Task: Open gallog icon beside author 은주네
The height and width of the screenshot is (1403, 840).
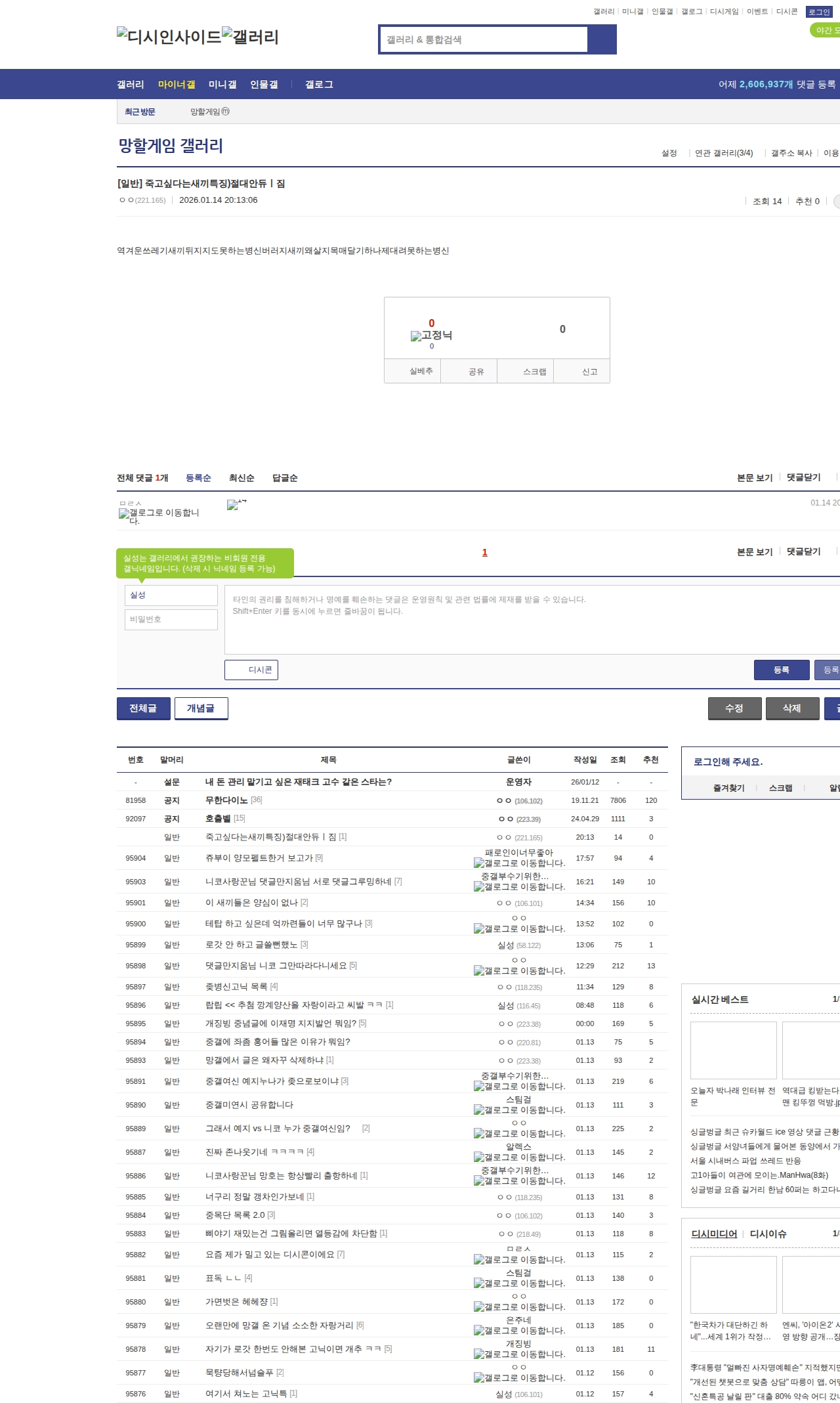Action: [x=479, y=1331]
